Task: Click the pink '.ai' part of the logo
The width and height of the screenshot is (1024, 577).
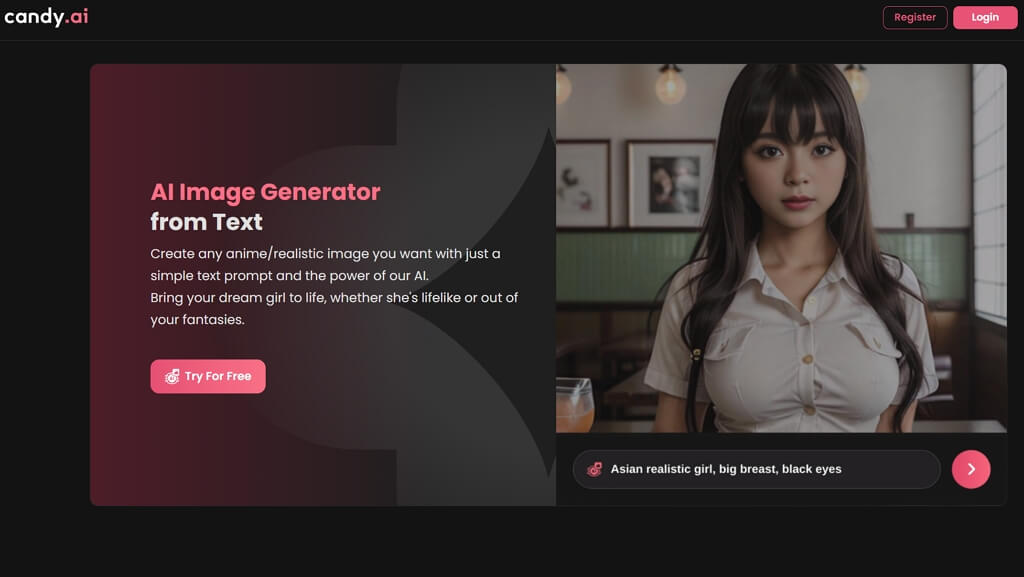Action: [76, 16]
